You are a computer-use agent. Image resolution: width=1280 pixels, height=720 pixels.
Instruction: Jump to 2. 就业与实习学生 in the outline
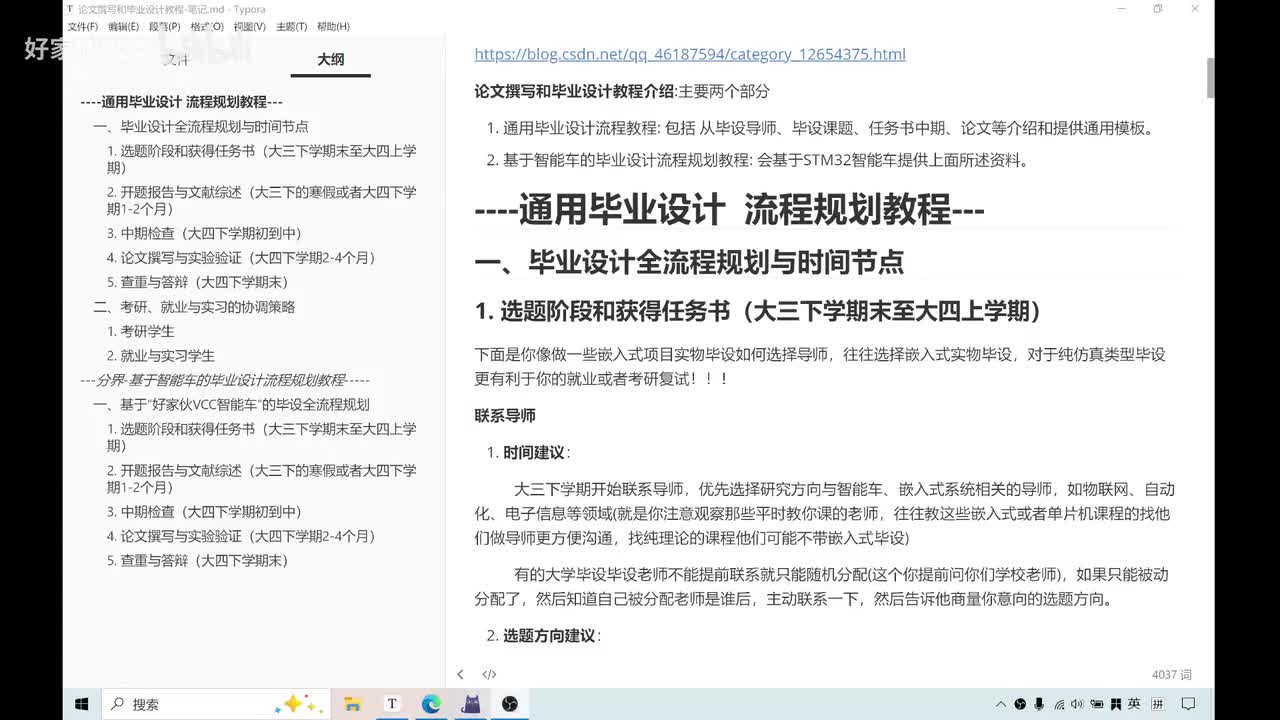[160, 355]
